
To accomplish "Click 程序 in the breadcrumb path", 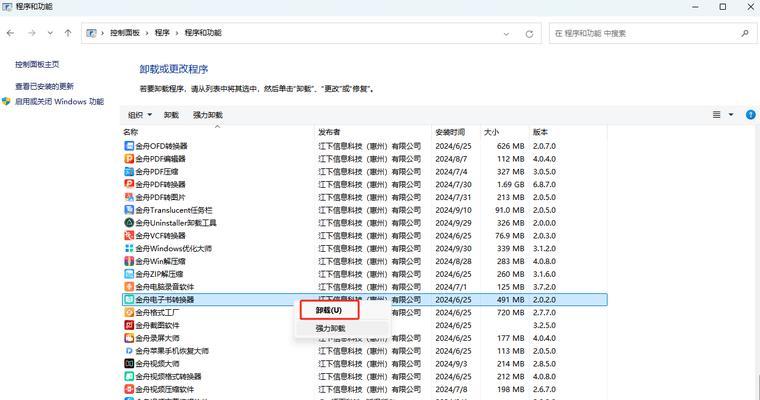I will [x=162, y=32].
